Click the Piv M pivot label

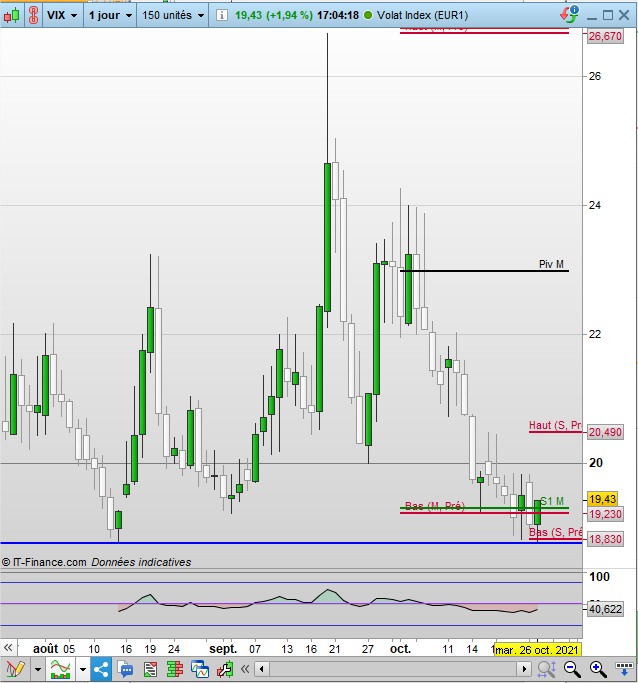551,264
